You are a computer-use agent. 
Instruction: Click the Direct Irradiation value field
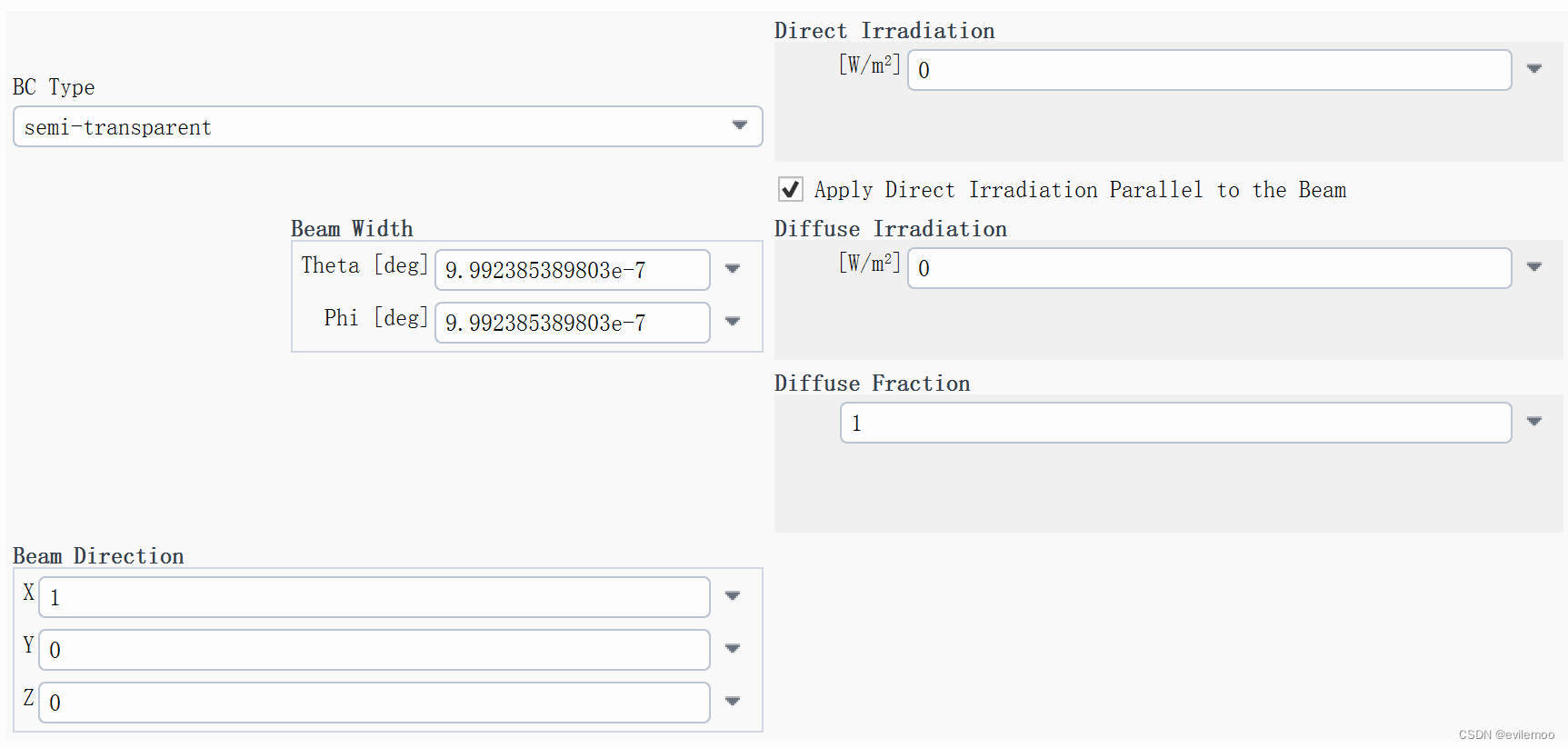tap(1209, 70)
